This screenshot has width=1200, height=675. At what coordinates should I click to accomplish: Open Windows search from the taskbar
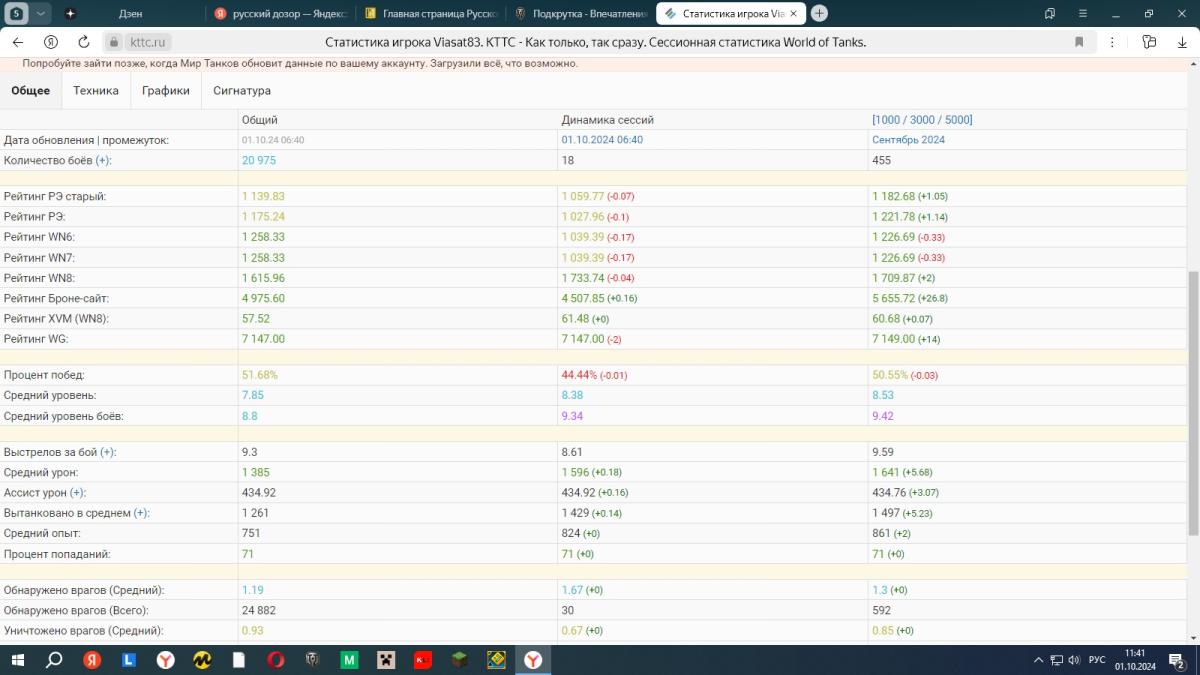(x=54, y=660)
